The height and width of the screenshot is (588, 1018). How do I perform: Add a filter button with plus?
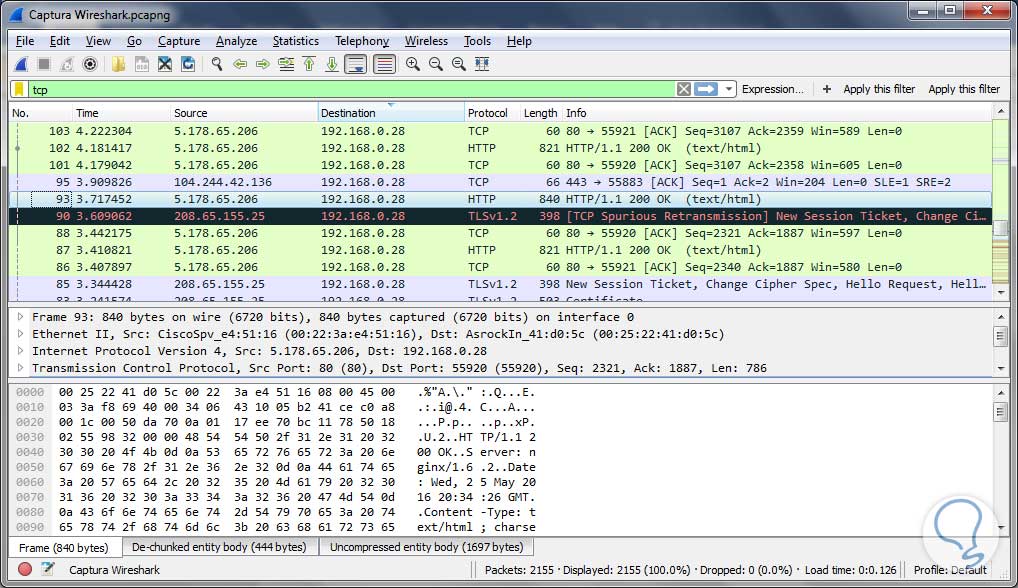click(826, 90)
